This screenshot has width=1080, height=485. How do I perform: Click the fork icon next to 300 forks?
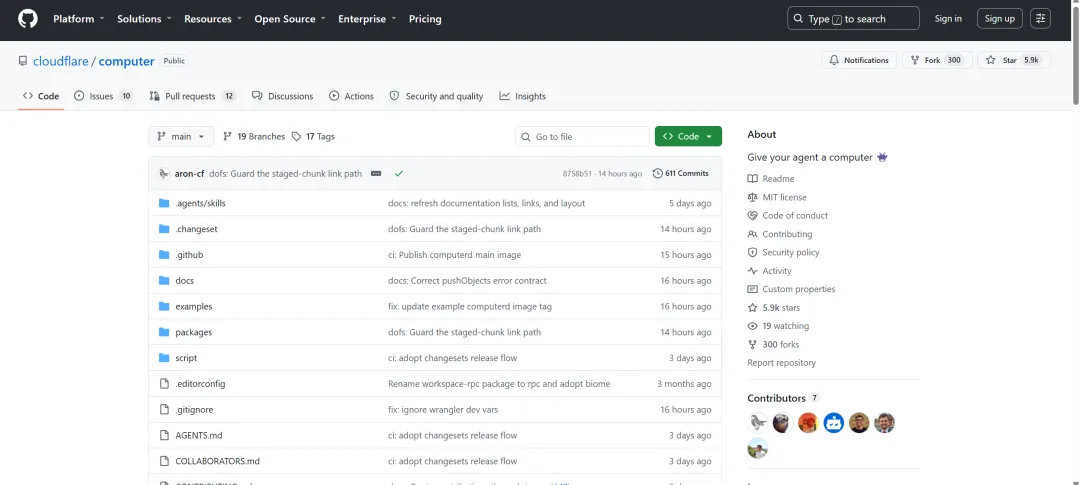pyautogui.click(x=752, y=344)
